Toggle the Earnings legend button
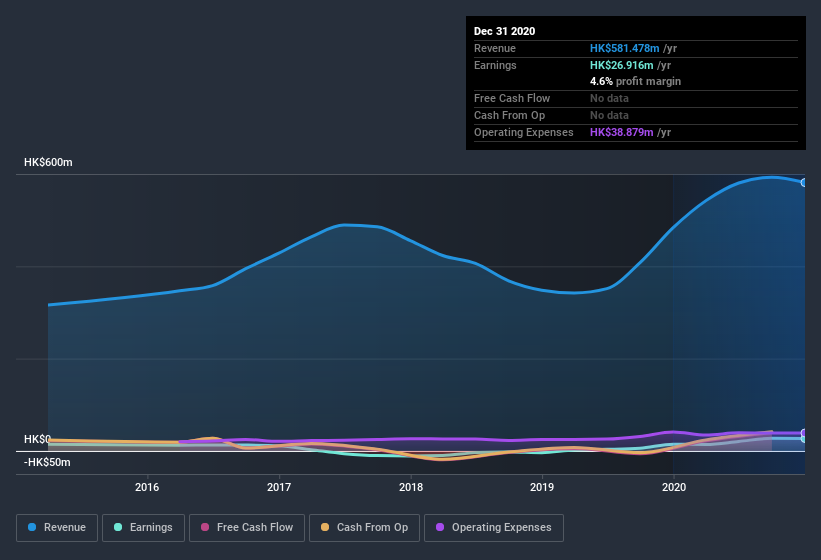 click(x=143, y=528)
